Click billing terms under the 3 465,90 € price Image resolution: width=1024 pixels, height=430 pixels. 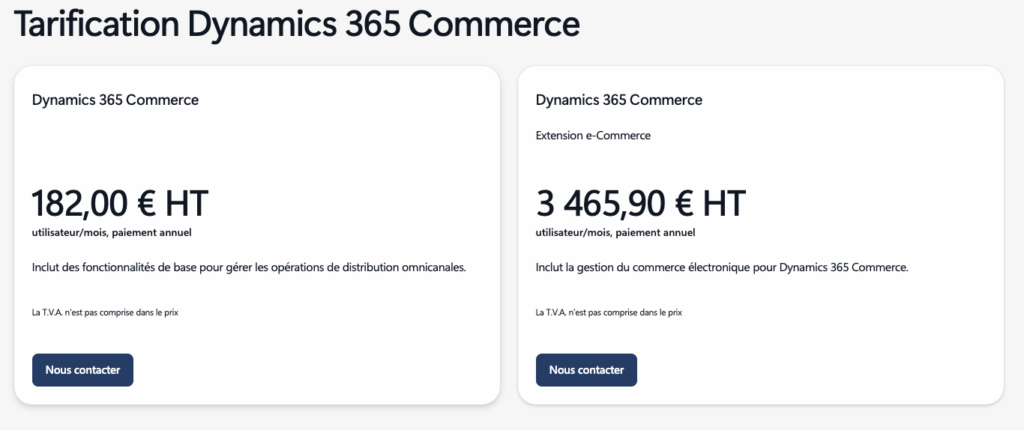click(615, 233)
